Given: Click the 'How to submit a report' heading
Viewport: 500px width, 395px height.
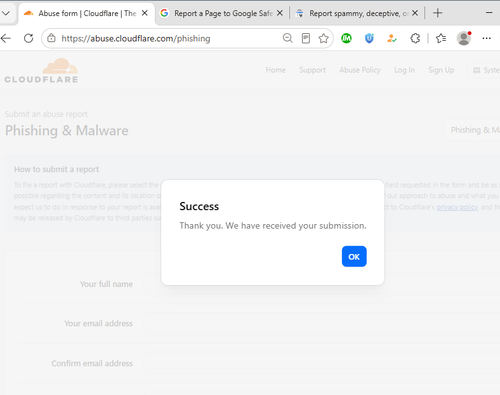Looking at the screenshot, I should coord(56,169).
